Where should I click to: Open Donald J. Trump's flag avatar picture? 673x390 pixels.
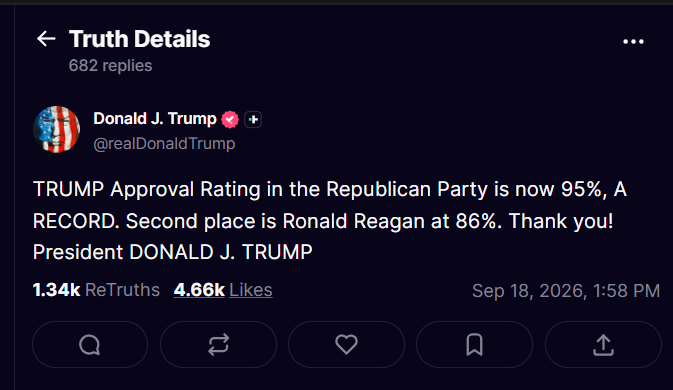click(57, 130)
